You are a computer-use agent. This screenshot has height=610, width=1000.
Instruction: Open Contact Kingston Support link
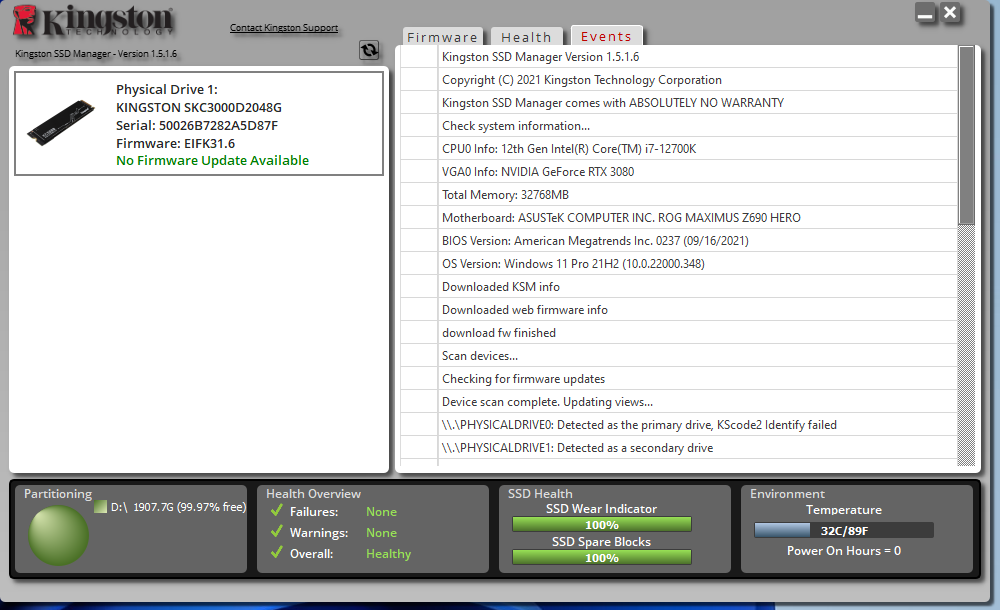pyautogui.click(x=284, y=27)
